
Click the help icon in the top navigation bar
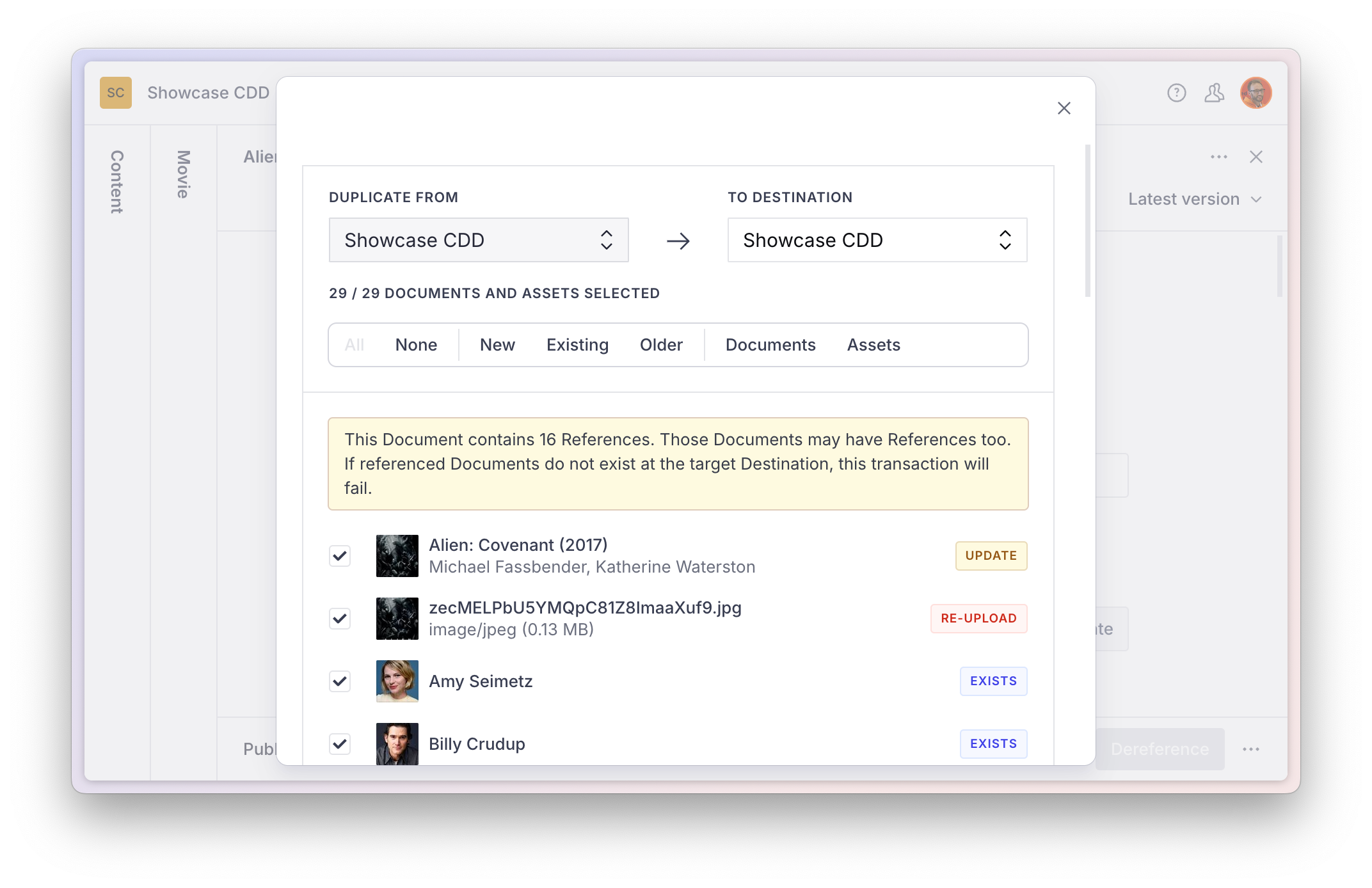pos(1177,92)
